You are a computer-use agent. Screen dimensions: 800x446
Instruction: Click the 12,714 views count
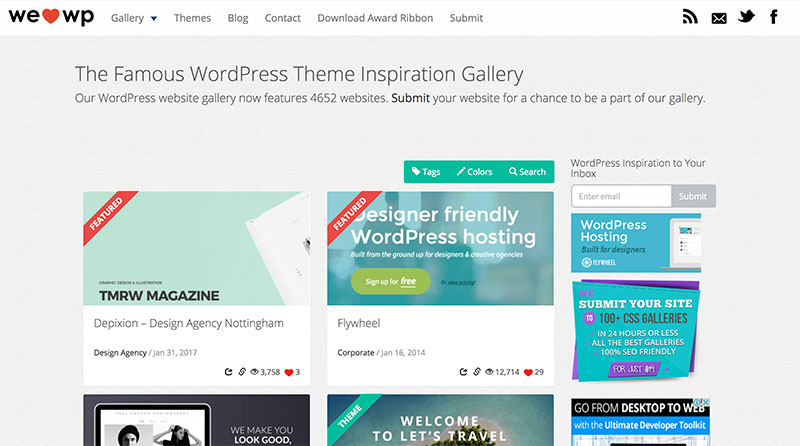[507, 372]
